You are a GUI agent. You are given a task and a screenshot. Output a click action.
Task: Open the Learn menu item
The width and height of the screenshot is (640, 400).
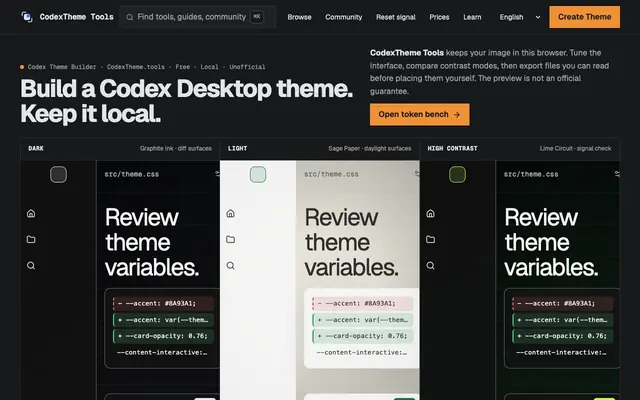pyautogui.click(x=472, y=17)
